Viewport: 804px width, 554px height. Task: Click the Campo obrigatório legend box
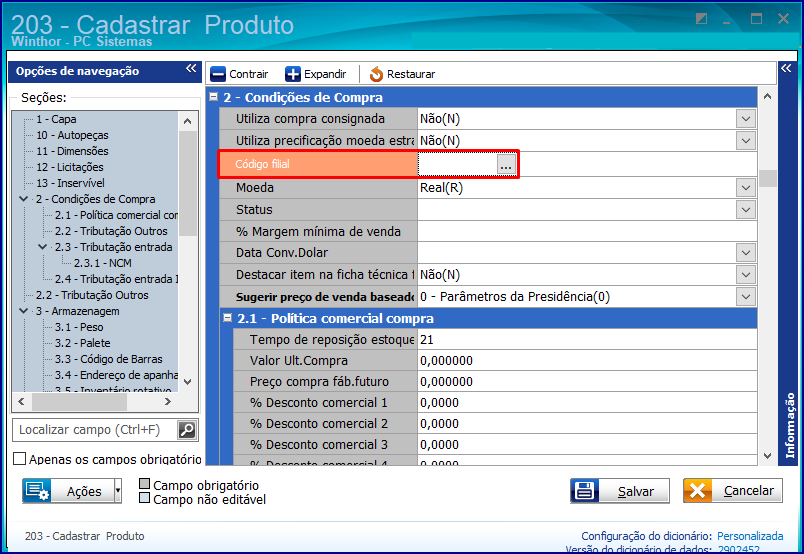(x=145, y=484)
